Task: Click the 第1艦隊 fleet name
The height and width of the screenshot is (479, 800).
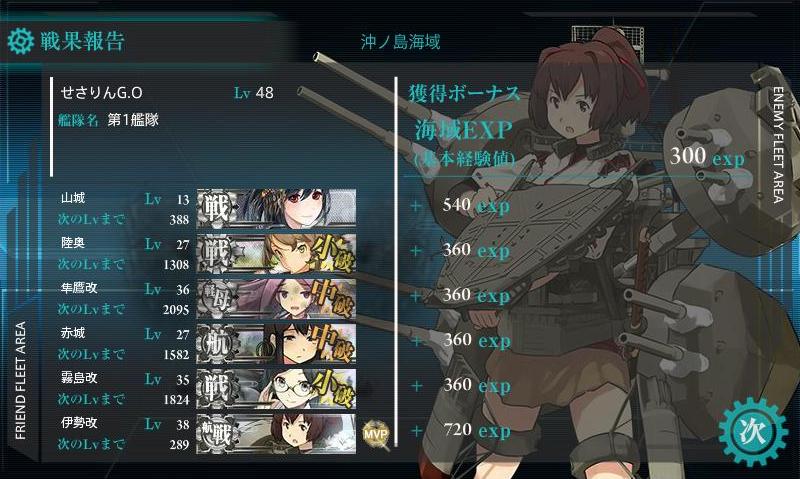Action: click(133, 120)
